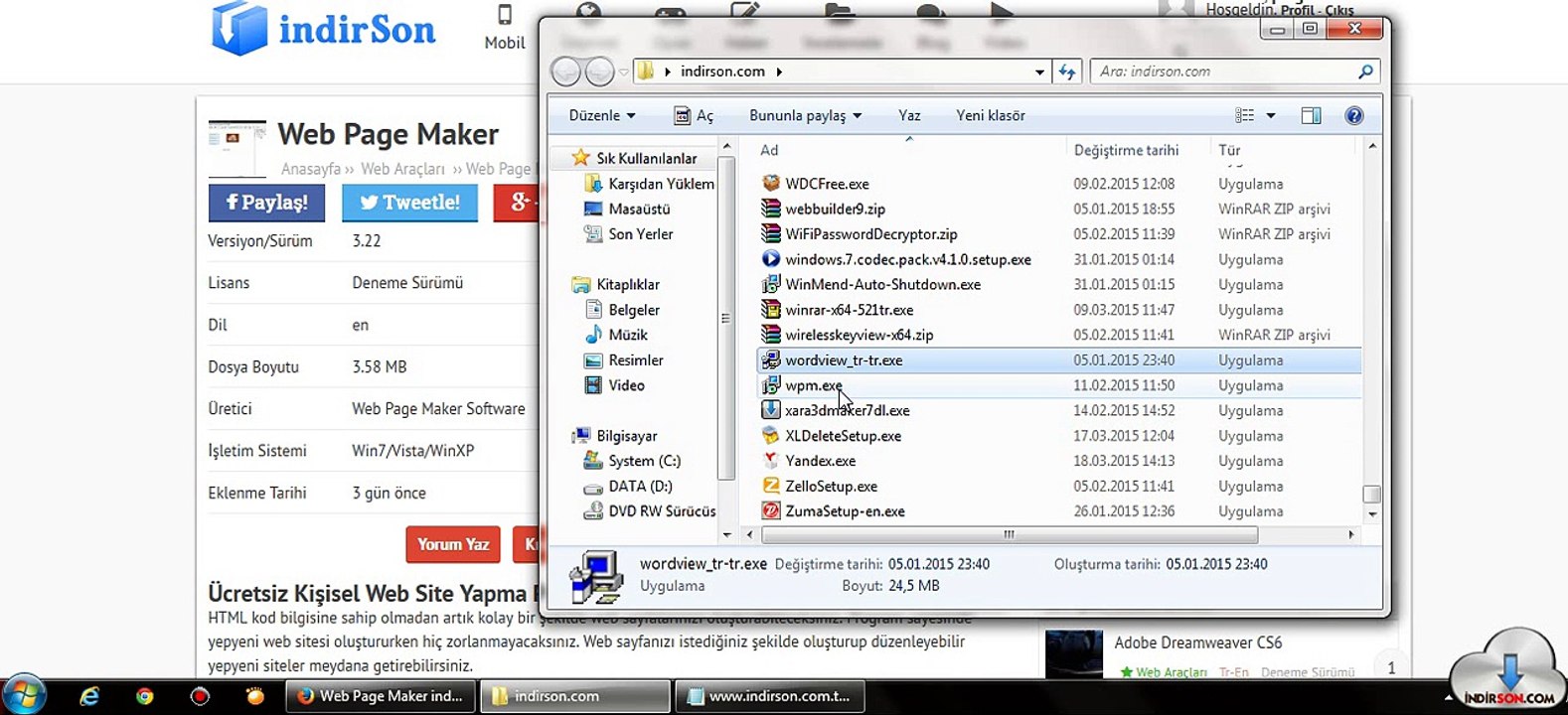Select the wpm.exe file icon
The image size is (1568, 715).
tap(770, 385)
